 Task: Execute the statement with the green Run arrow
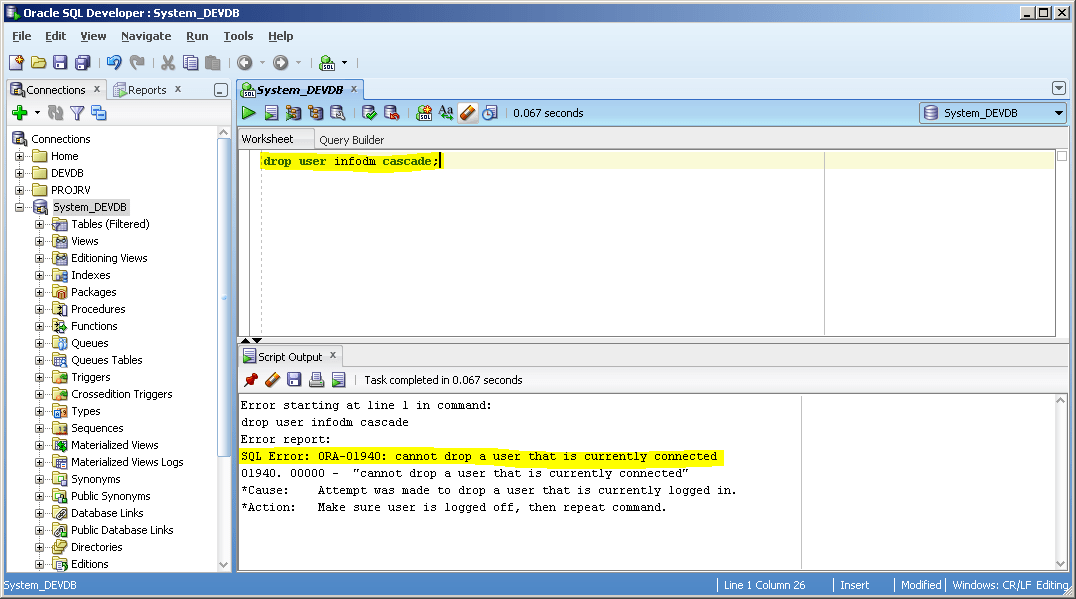[248, 112]
